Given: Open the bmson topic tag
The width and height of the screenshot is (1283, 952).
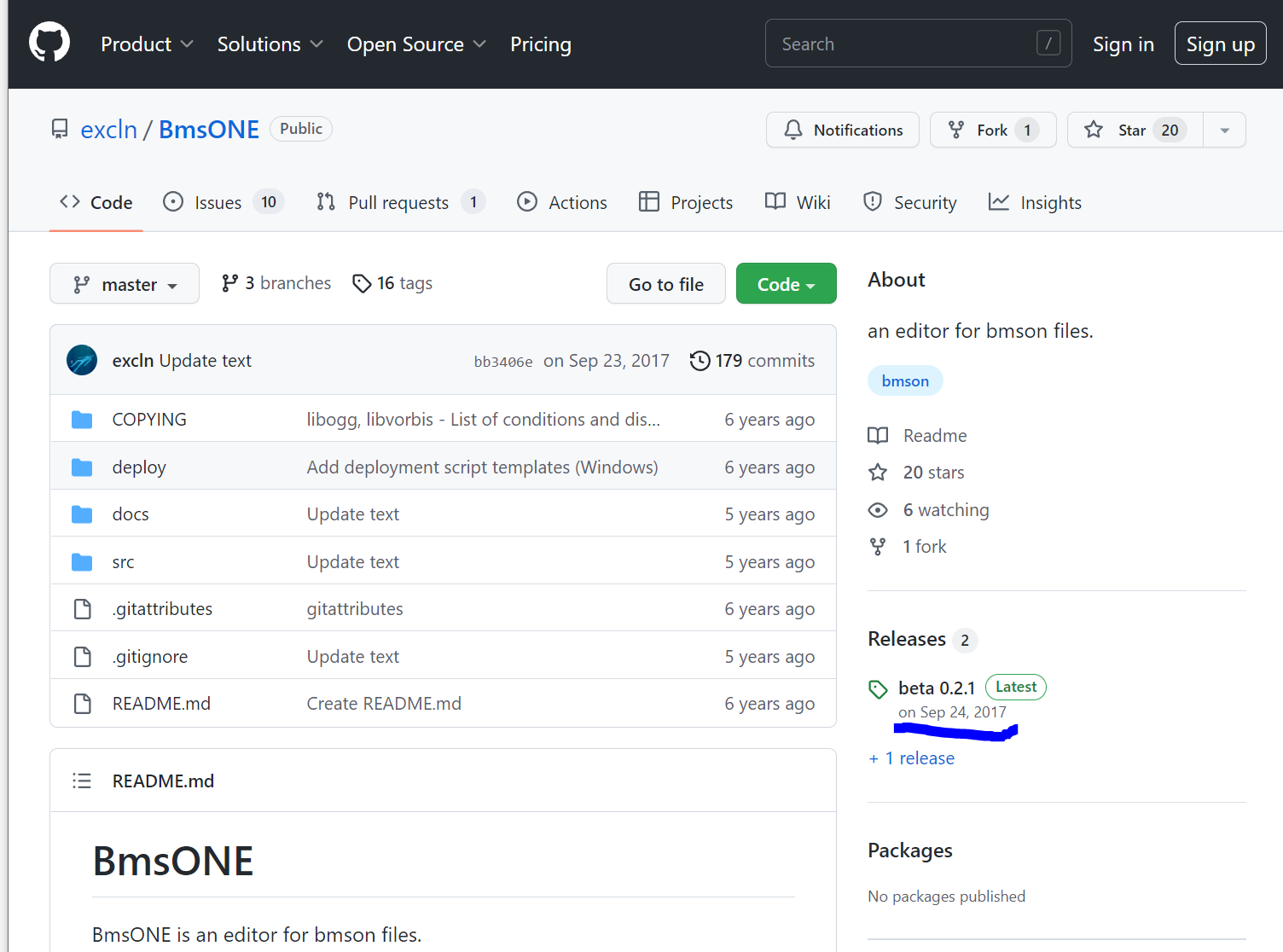Looking at the screenshot, I should 905,380.
